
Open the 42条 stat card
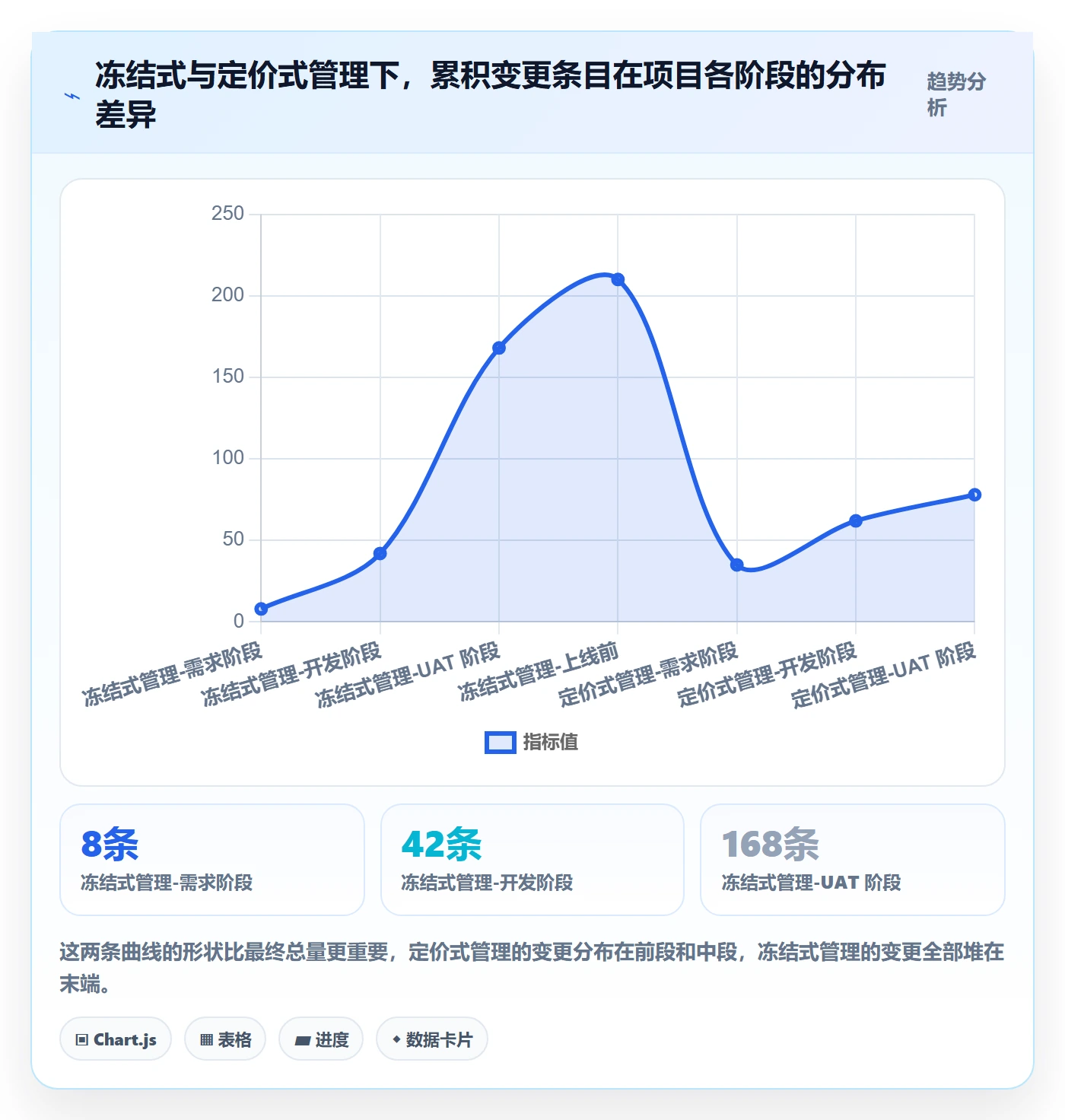tap(532, 860)
